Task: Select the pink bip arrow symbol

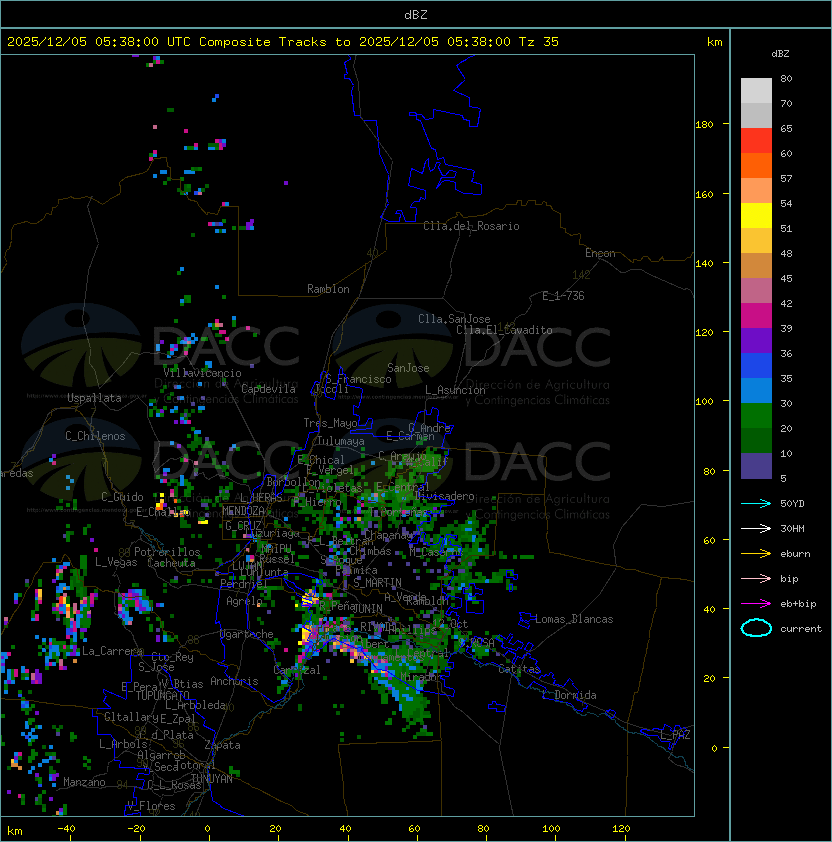Action: pyautogui.click(x=756, y=579)
